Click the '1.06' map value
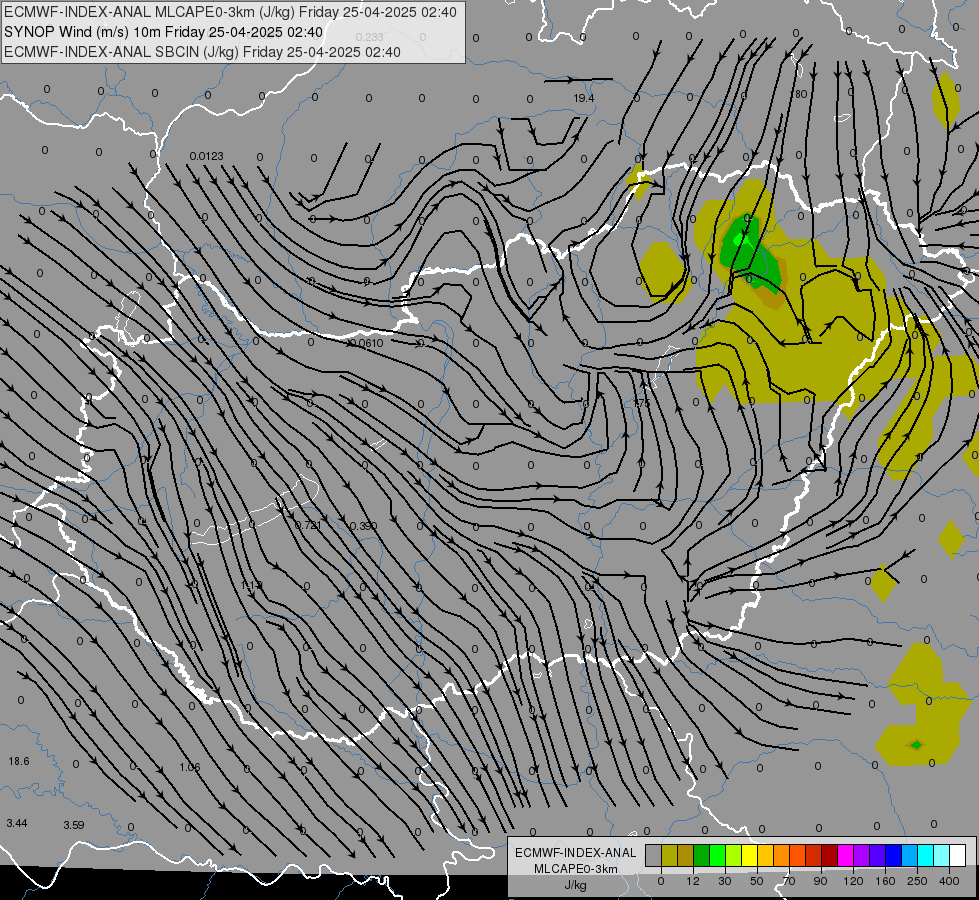979x900 pixels. coord(190,768)
